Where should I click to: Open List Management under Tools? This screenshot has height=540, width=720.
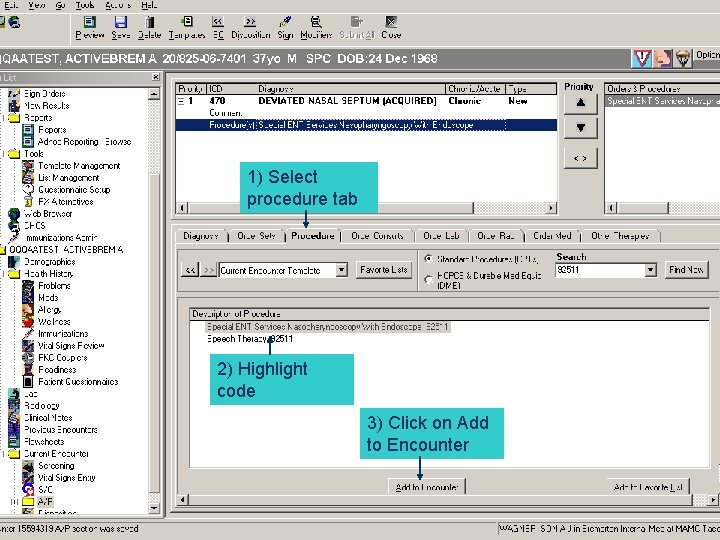[x=68, y=178]
